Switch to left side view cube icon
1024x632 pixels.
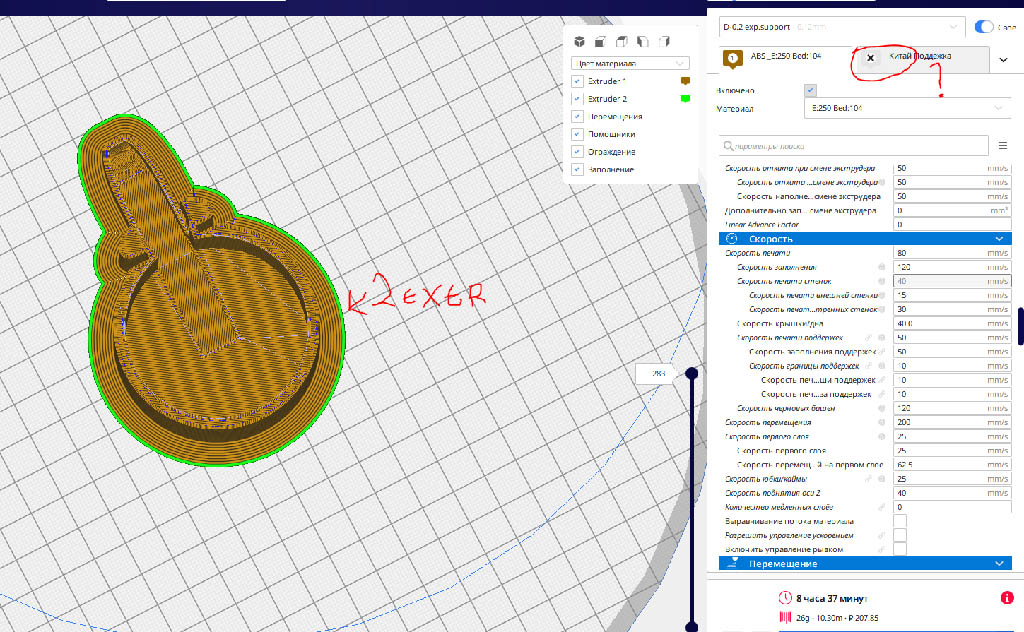coord(643,42)
